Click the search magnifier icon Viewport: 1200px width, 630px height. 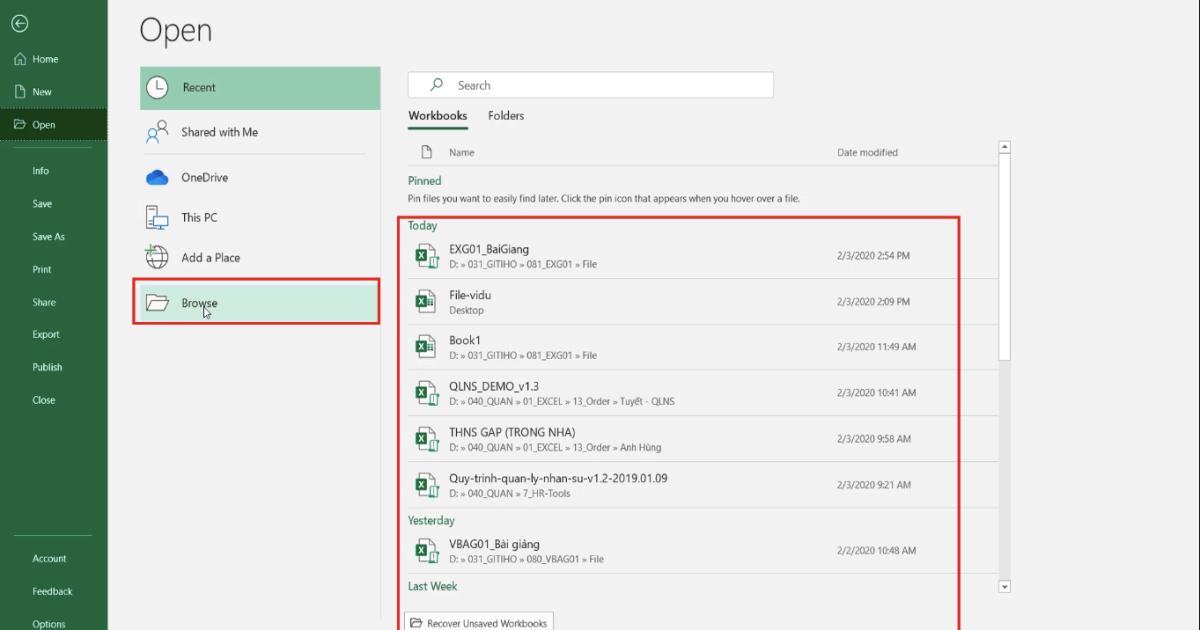click(x=438, y=84)
